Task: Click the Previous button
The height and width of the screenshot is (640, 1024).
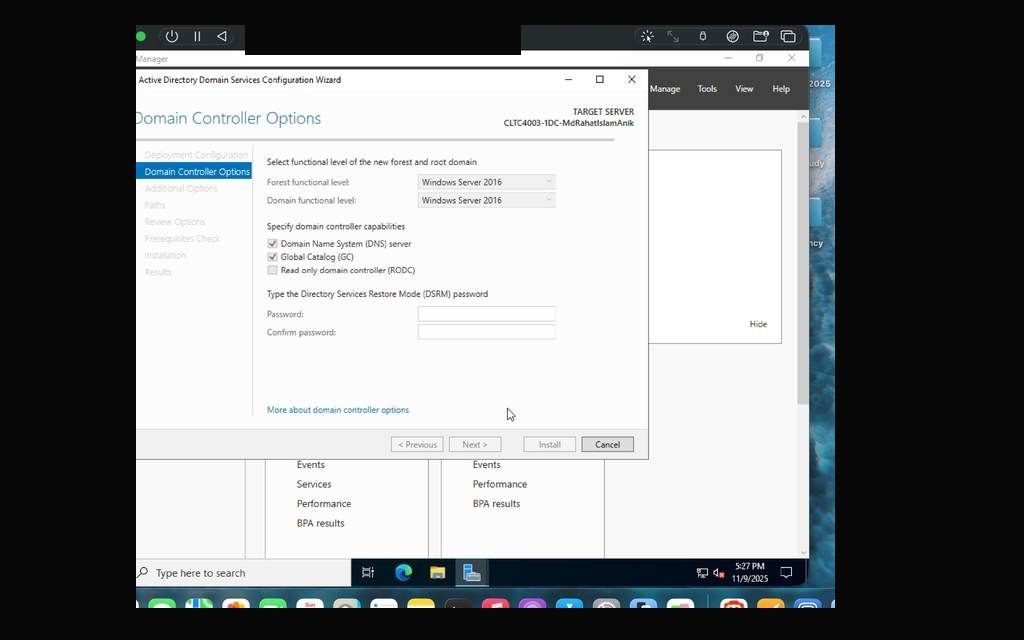Action: 417,445
